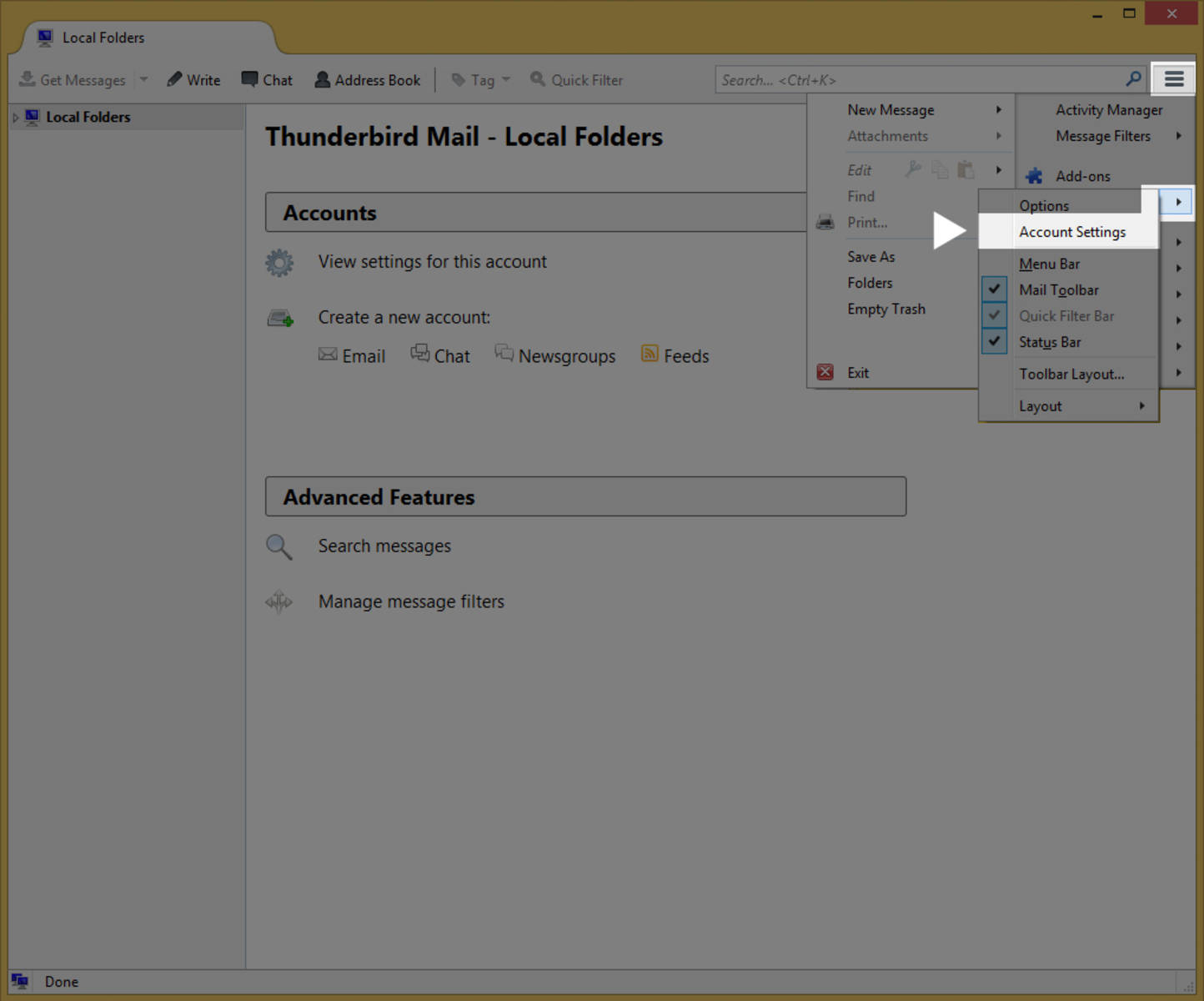This screenshot has width=1204, height=1001.
Task: Click the cut icon in Edit row
Action: 914,169
